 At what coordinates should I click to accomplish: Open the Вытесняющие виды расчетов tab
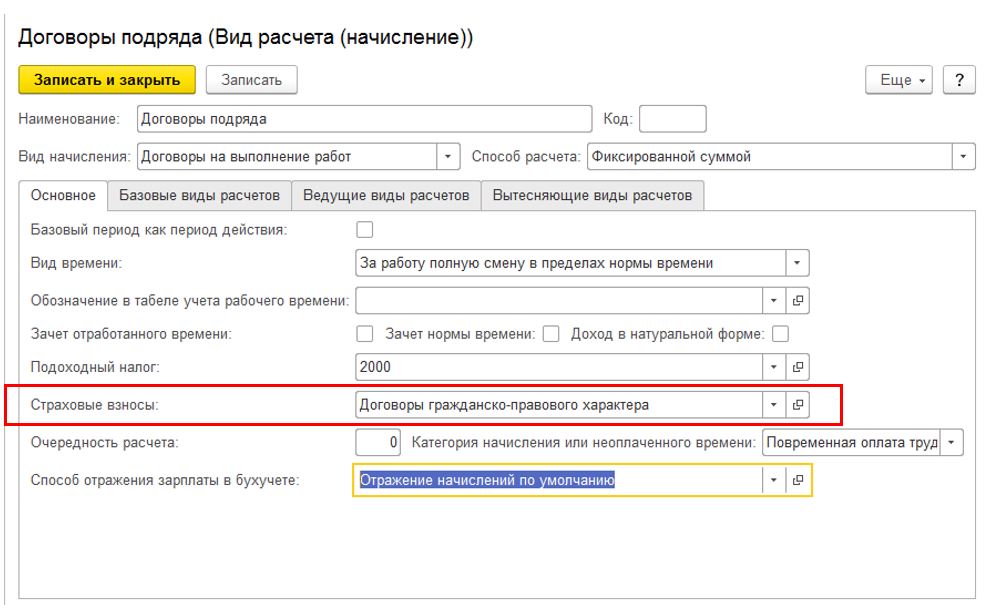[x=592, y=195]
